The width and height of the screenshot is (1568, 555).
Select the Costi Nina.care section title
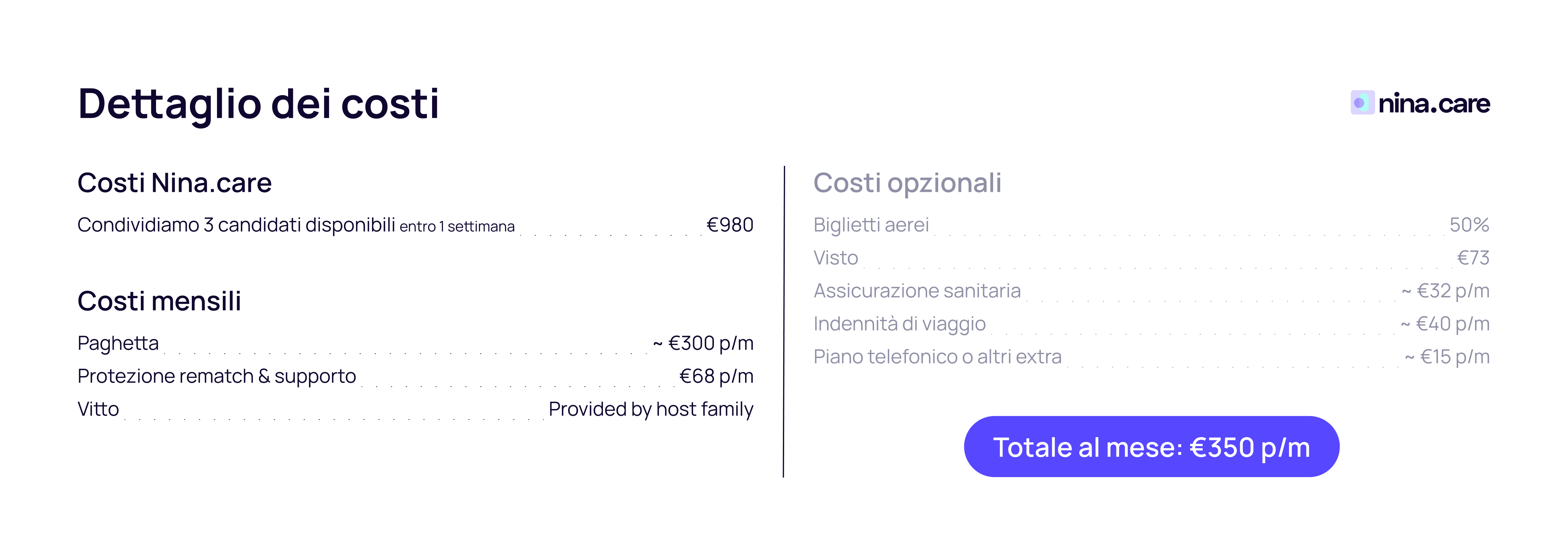174,183
